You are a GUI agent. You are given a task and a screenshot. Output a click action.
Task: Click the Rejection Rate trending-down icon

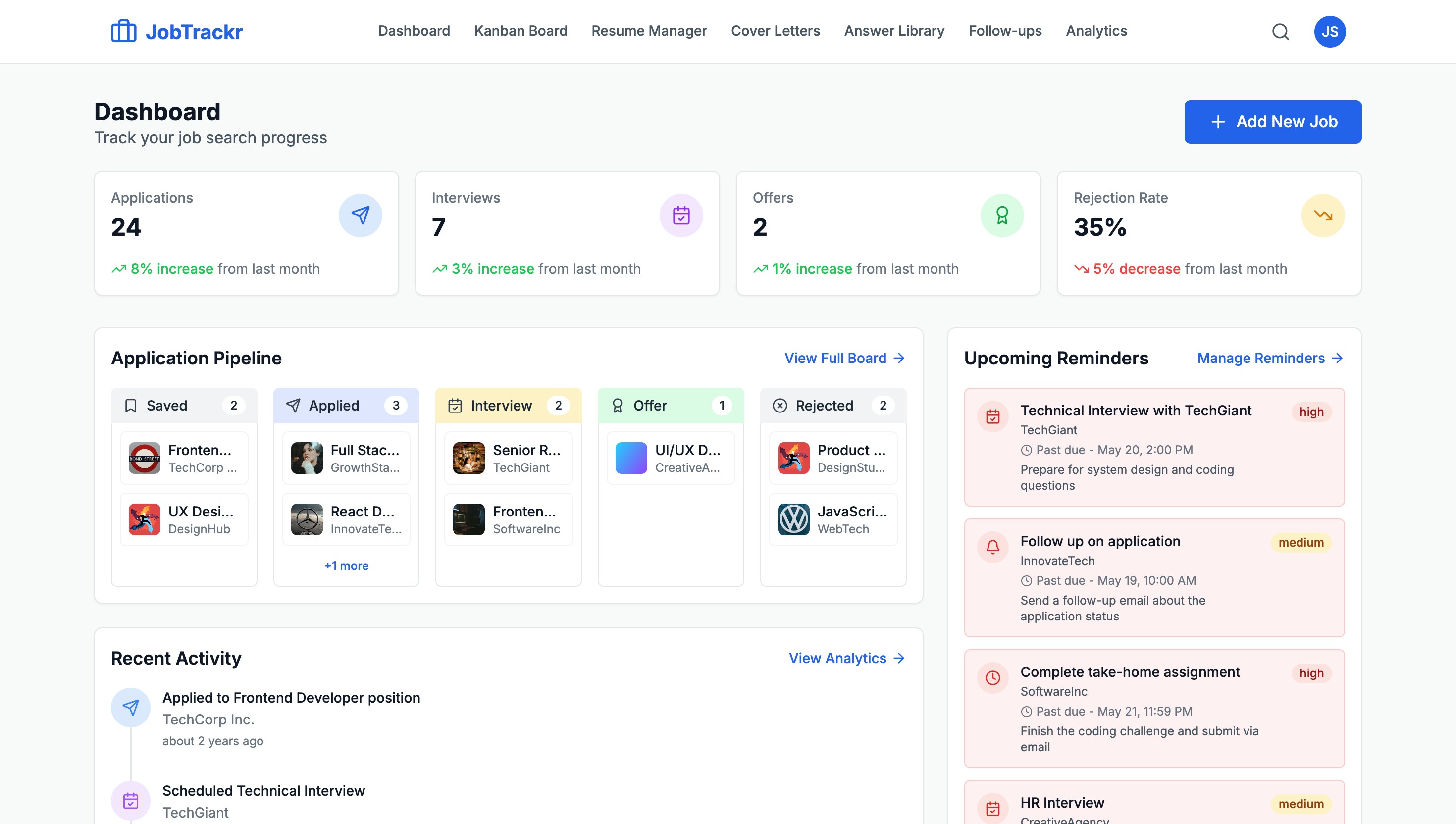click(1322, 215)
